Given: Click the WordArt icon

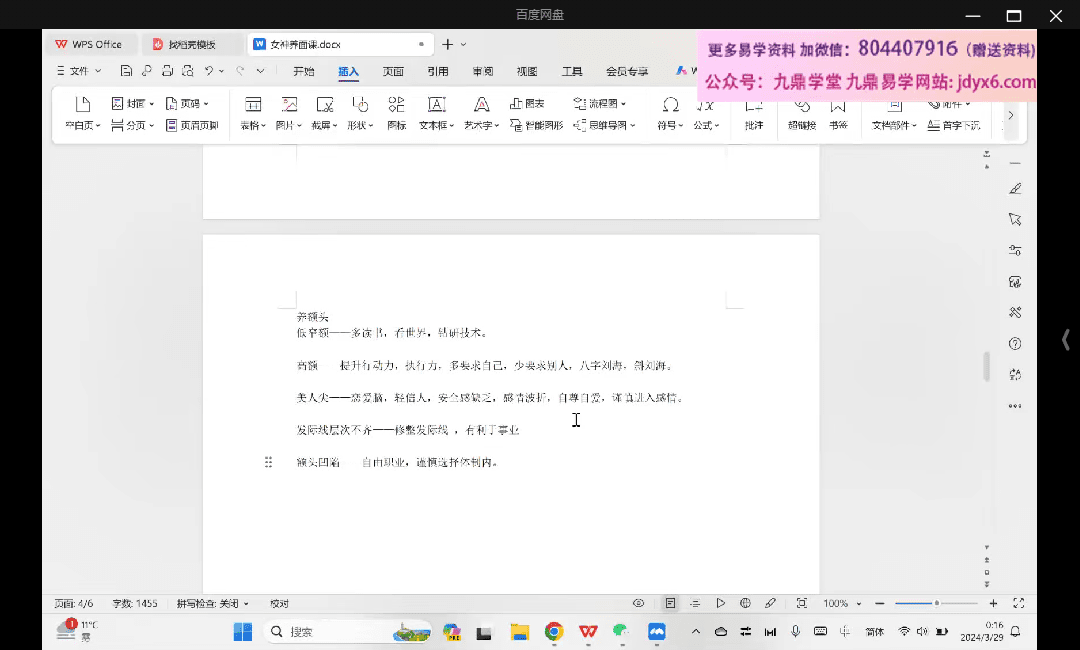Looking at the screenshot, I should (x=481, y=105).
